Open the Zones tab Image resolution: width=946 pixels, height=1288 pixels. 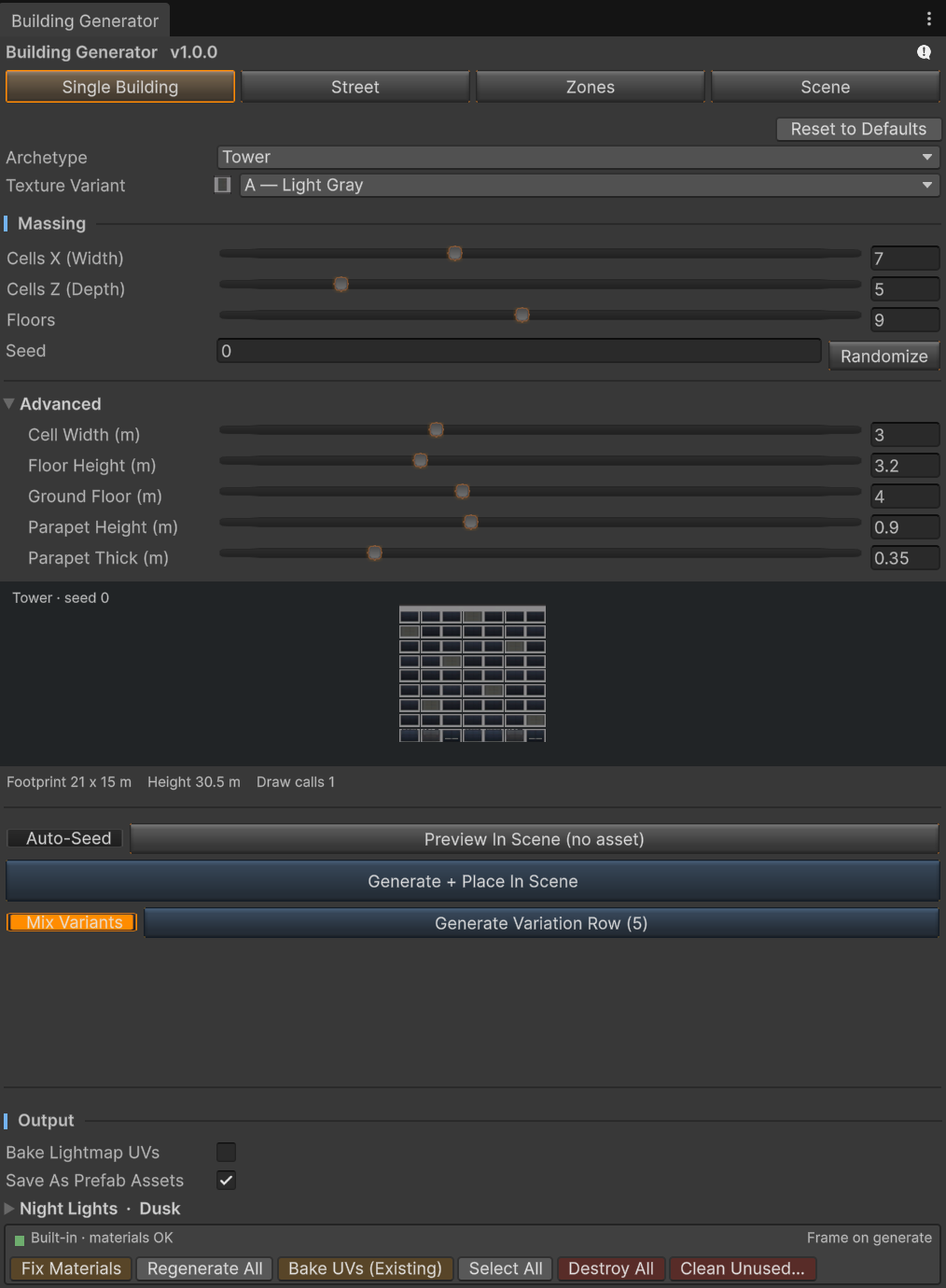[x=591, y=87]
